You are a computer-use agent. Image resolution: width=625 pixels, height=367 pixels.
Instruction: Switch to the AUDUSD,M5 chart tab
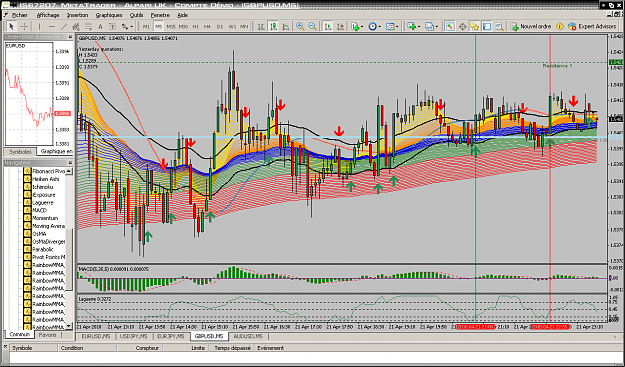pos(248,336)
